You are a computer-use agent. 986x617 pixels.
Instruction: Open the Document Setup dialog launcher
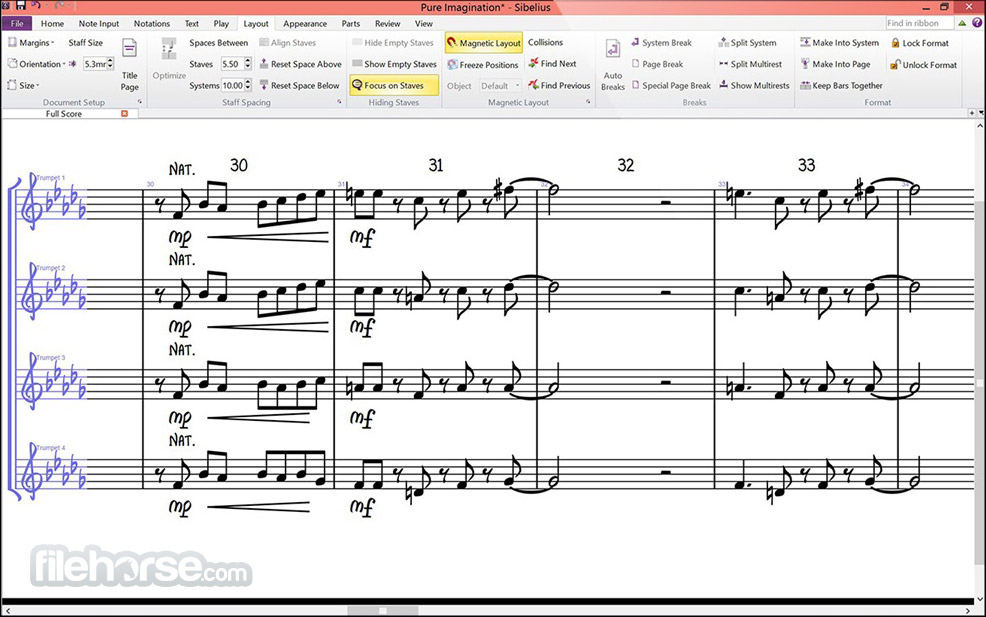pyautogui.click(x=140, y=102)
